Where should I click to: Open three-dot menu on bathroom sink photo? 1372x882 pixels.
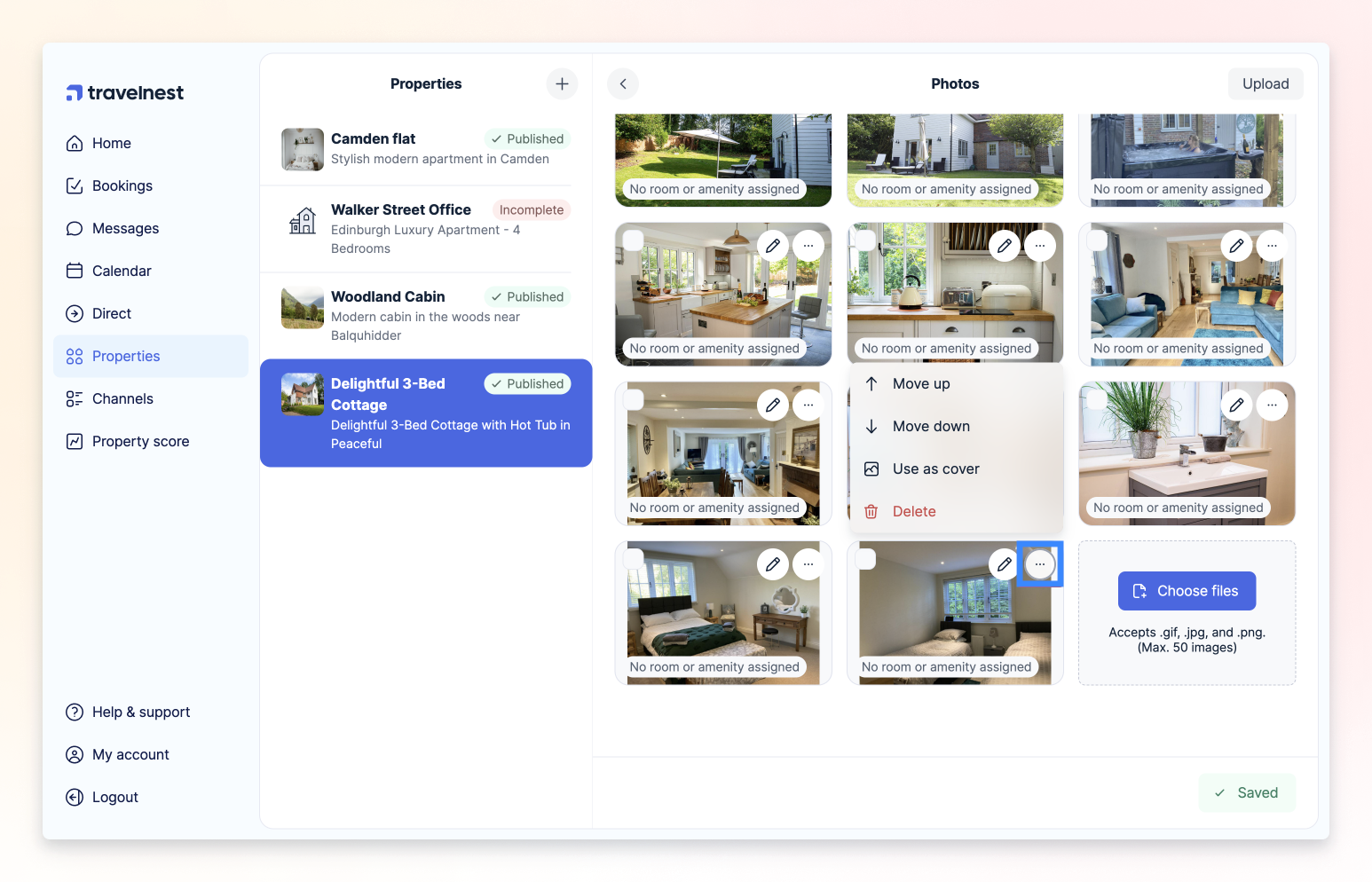[x=1272, y=406]
